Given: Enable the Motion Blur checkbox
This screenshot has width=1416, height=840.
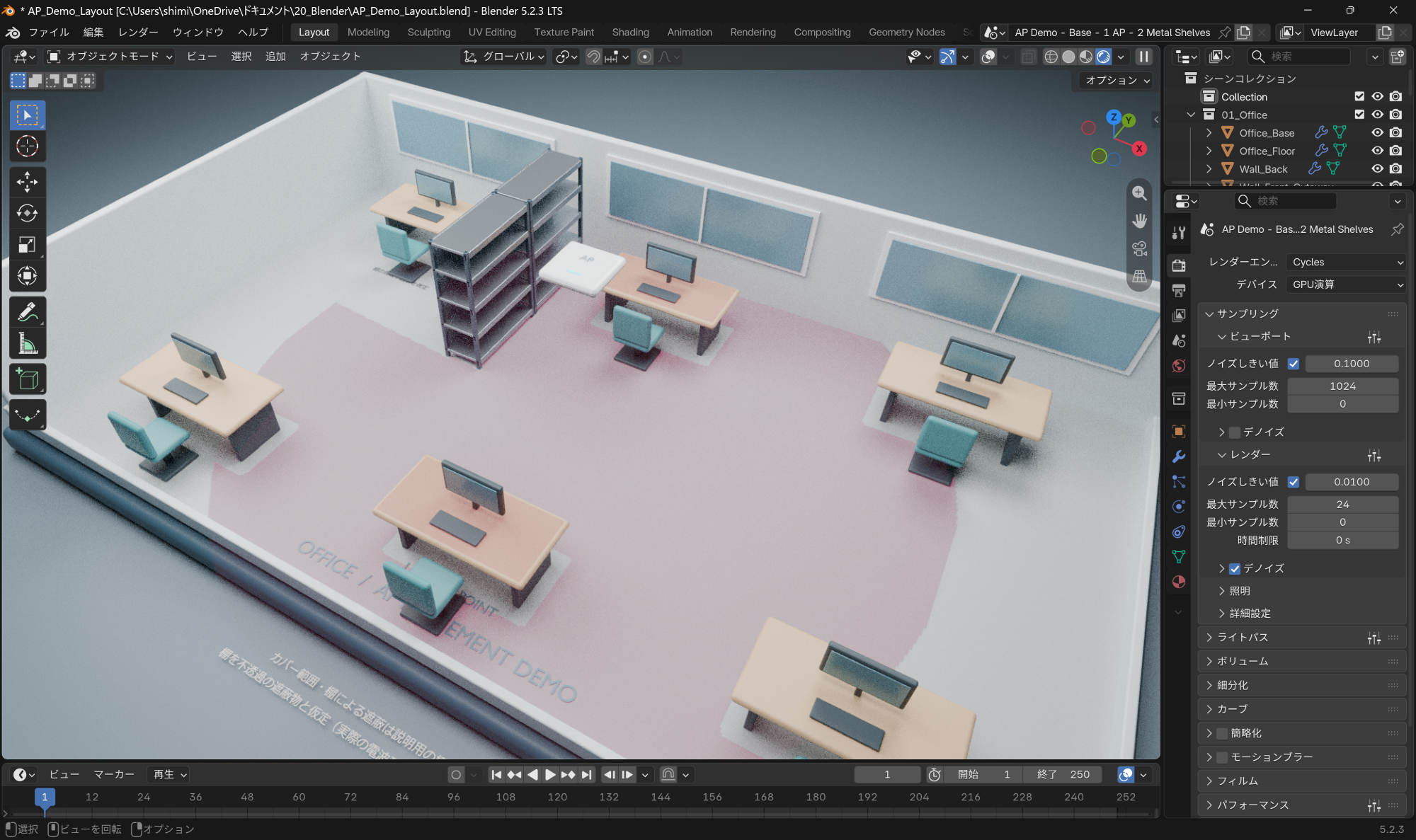Looking at the screenshot, I should coord(1222,758).
